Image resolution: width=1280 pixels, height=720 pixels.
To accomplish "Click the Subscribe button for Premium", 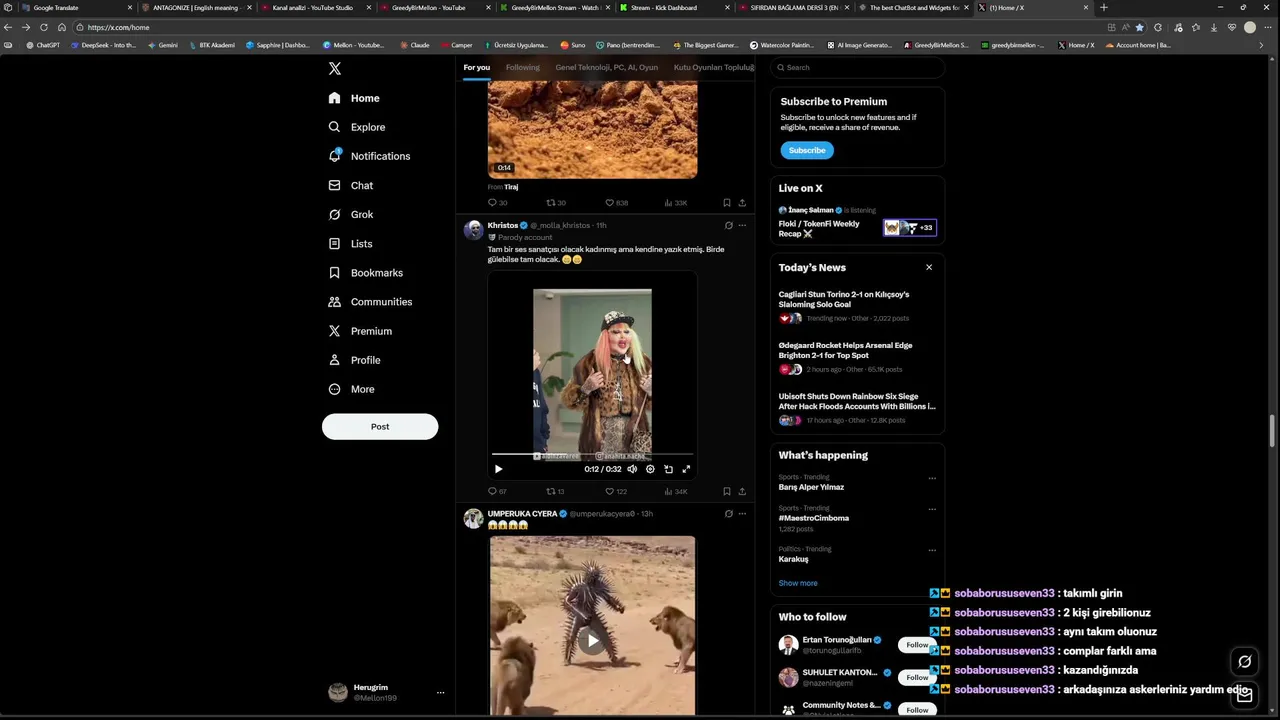I will pyautogui.click(x=807, y=150).
